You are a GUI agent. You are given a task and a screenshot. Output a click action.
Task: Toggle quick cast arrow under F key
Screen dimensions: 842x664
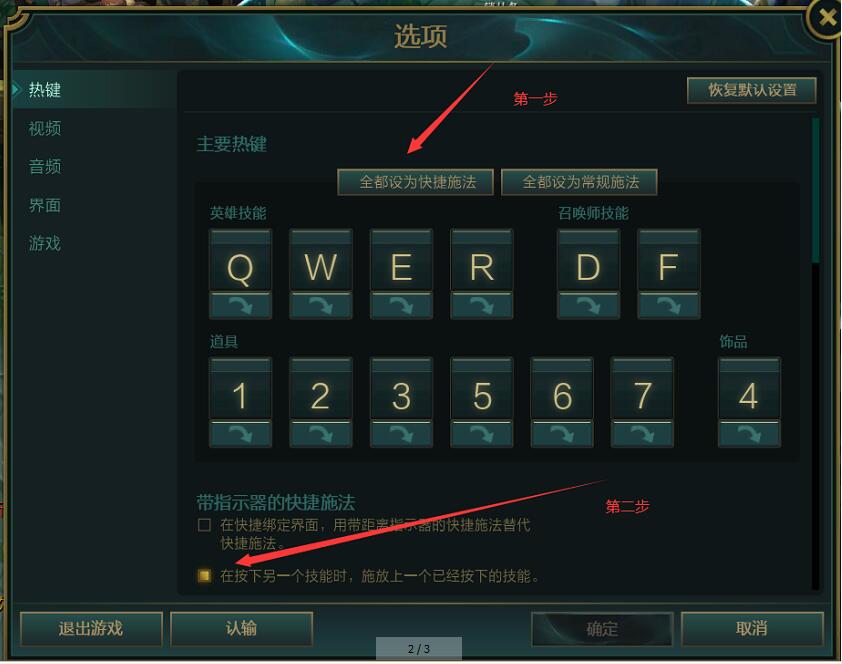click(669, 306)
